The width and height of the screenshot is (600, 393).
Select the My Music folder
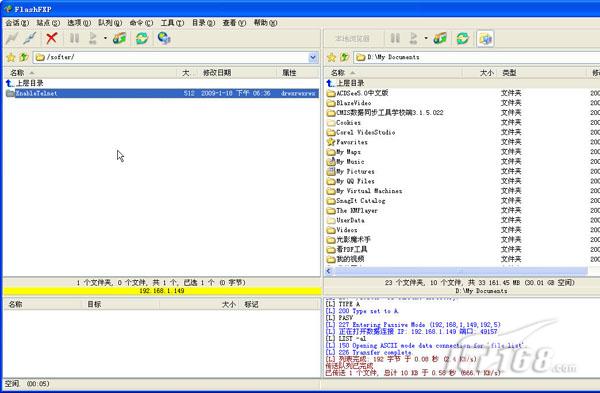click(x=345, y=161)
